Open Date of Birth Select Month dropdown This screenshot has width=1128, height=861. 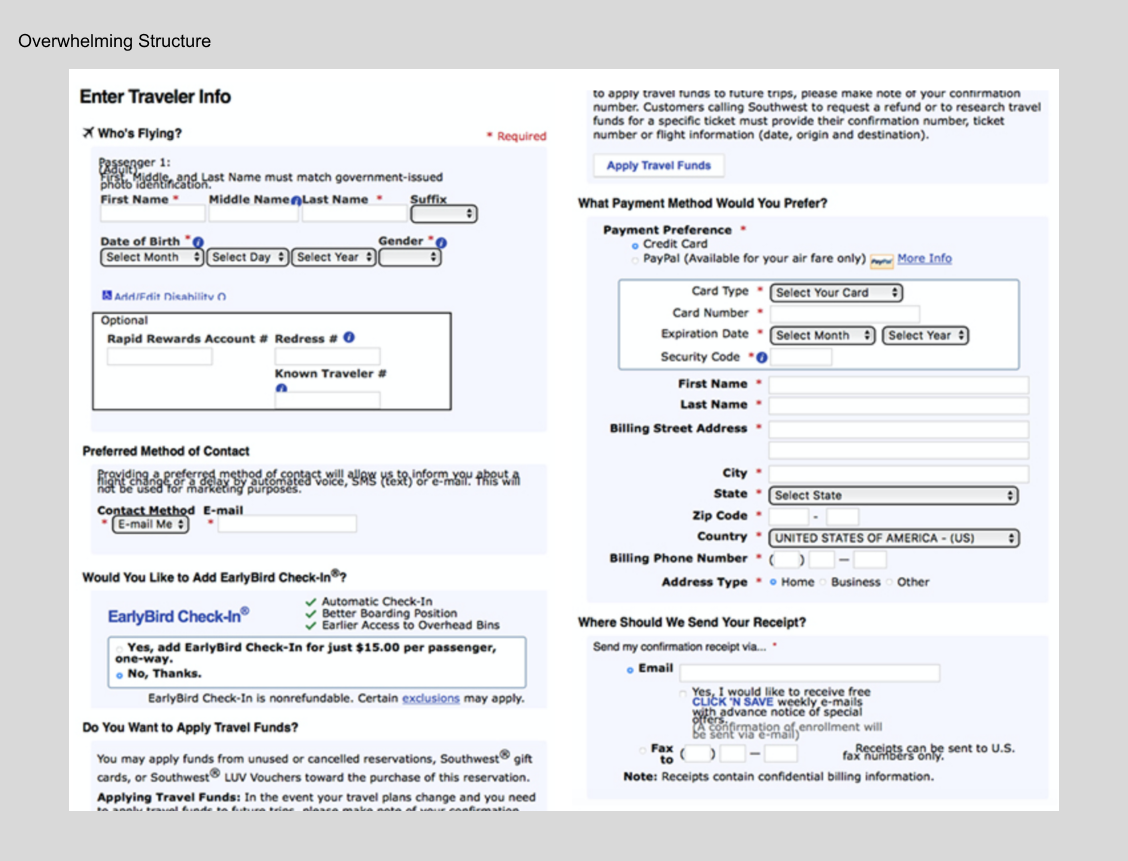(x=152, y=257)
